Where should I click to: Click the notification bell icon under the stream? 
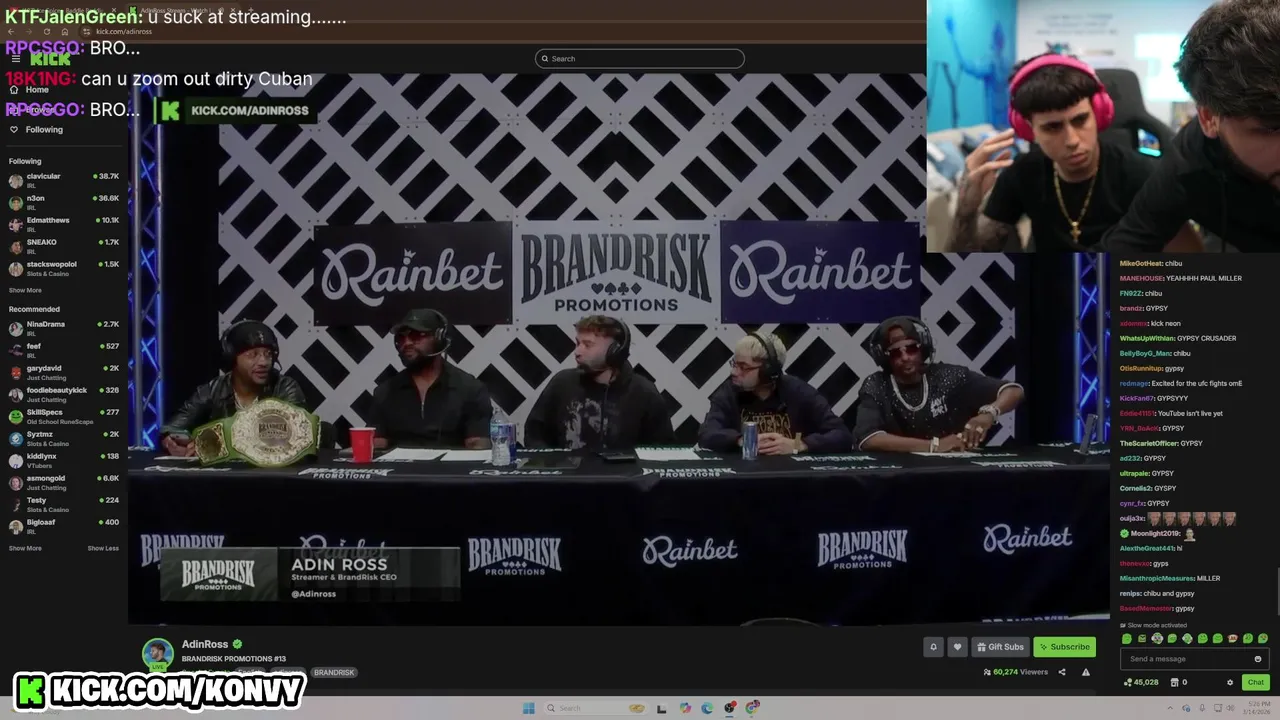tap(933, 647)
